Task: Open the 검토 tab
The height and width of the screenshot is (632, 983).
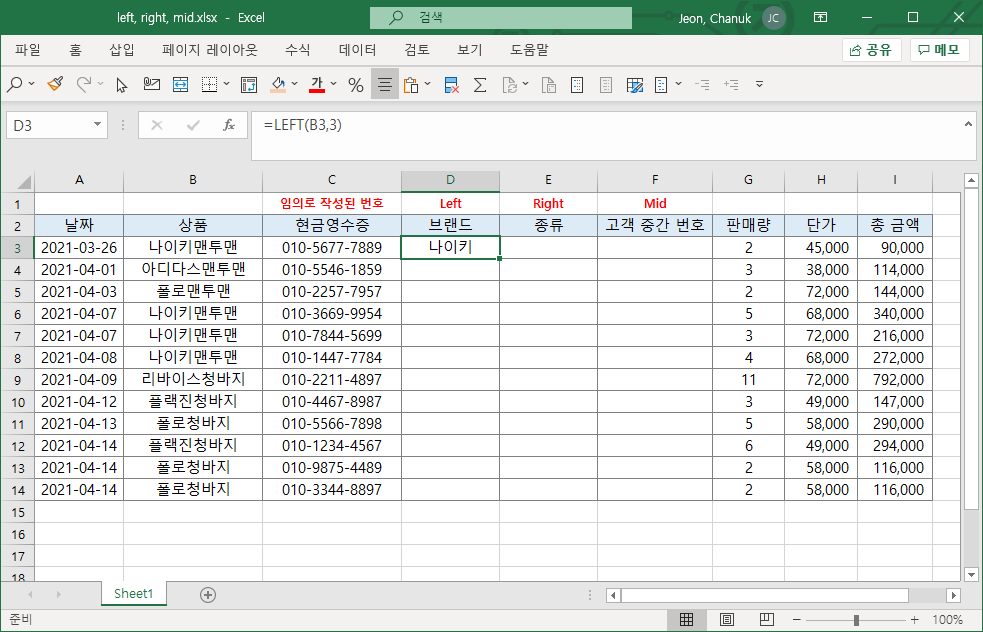Action: point(417,50)
